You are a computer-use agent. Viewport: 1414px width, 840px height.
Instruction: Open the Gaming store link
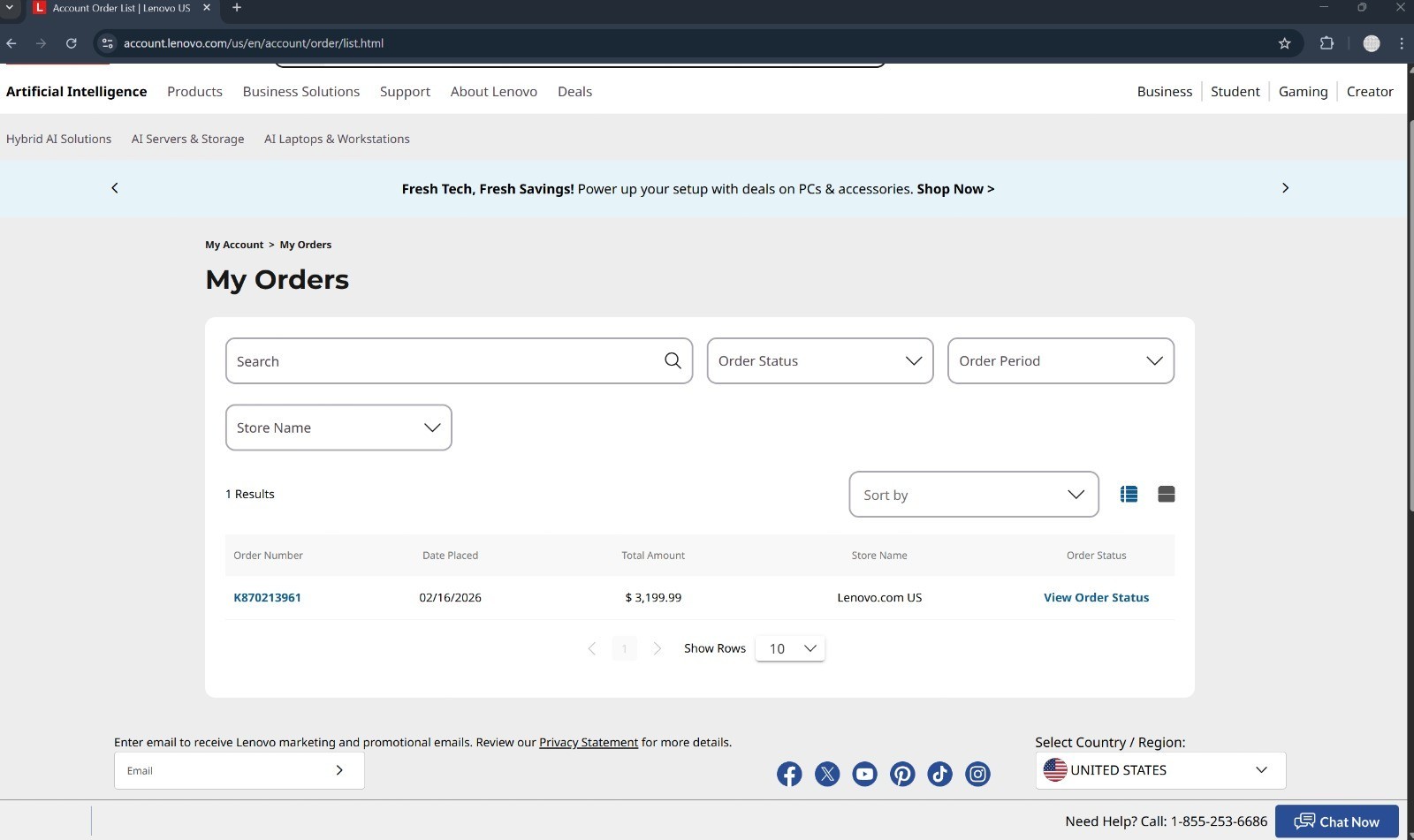click(1303, 92)
